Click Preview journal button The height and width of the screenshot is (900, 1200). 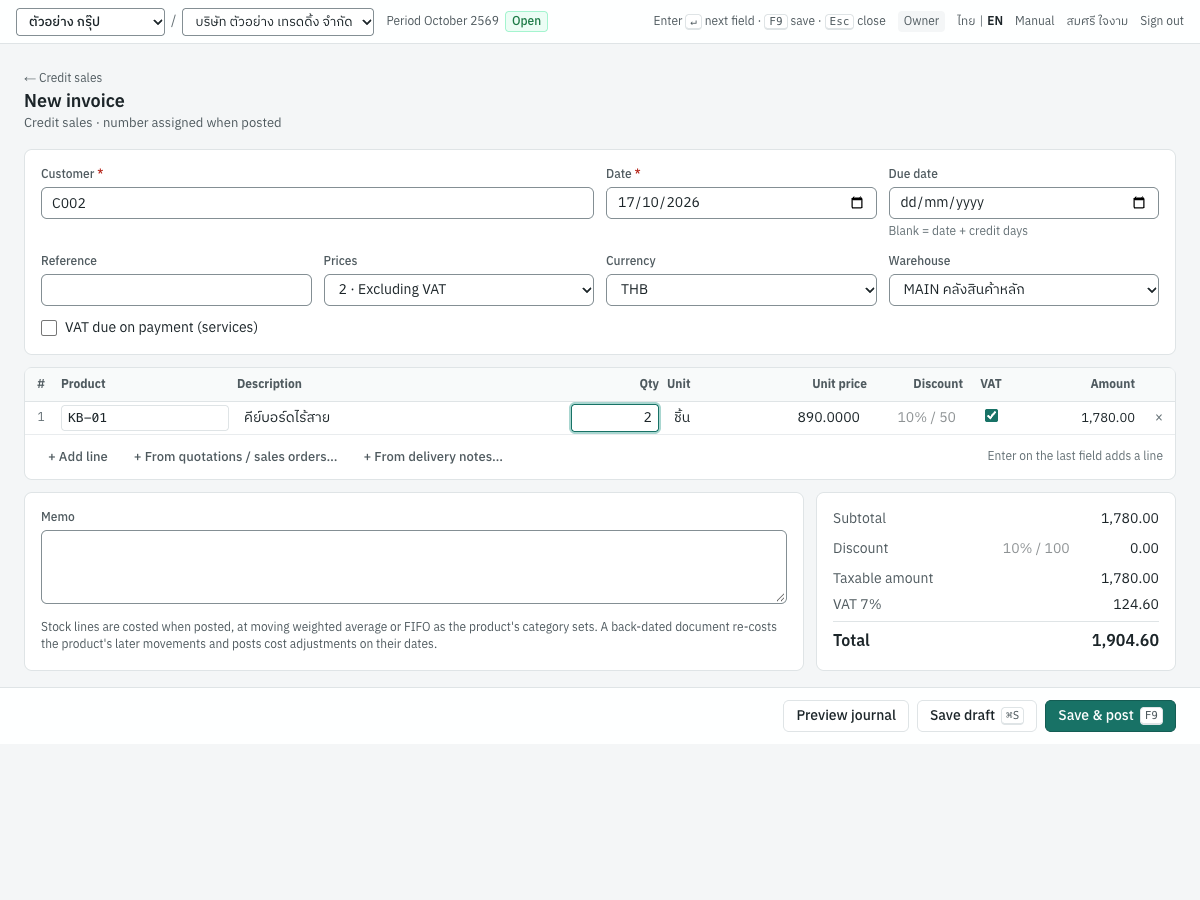(846, 716)
